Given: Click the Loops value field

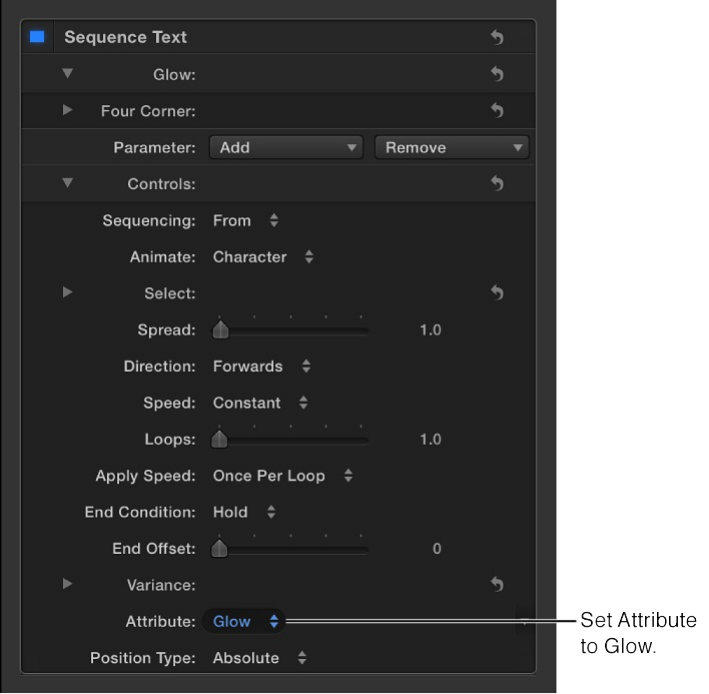Looking at the screenshot, I should [430, 439].
